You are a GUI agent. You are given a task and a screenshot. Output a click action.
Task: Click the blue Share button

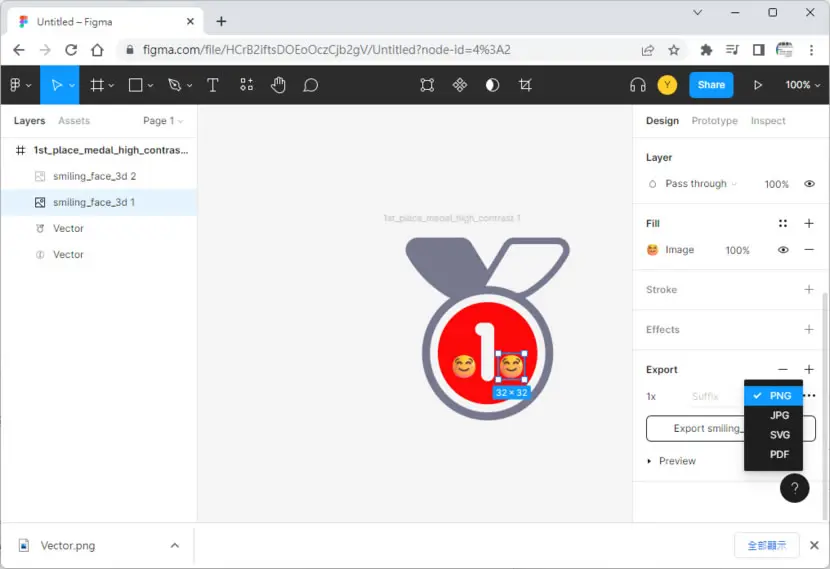(711, 85)
